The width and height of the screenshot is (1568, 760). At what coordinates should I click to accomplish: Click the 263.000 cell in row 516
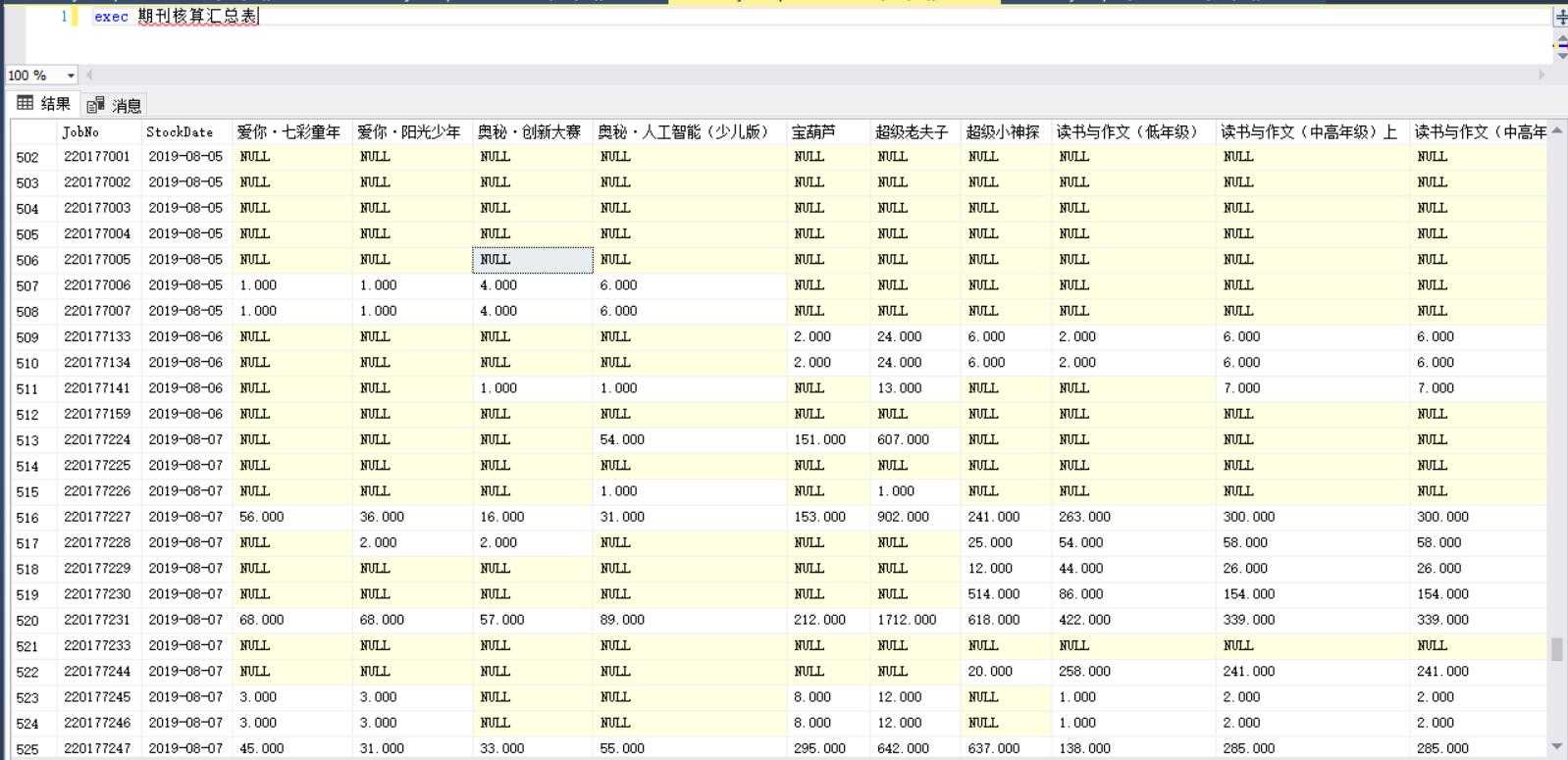tap(1132, 517)
